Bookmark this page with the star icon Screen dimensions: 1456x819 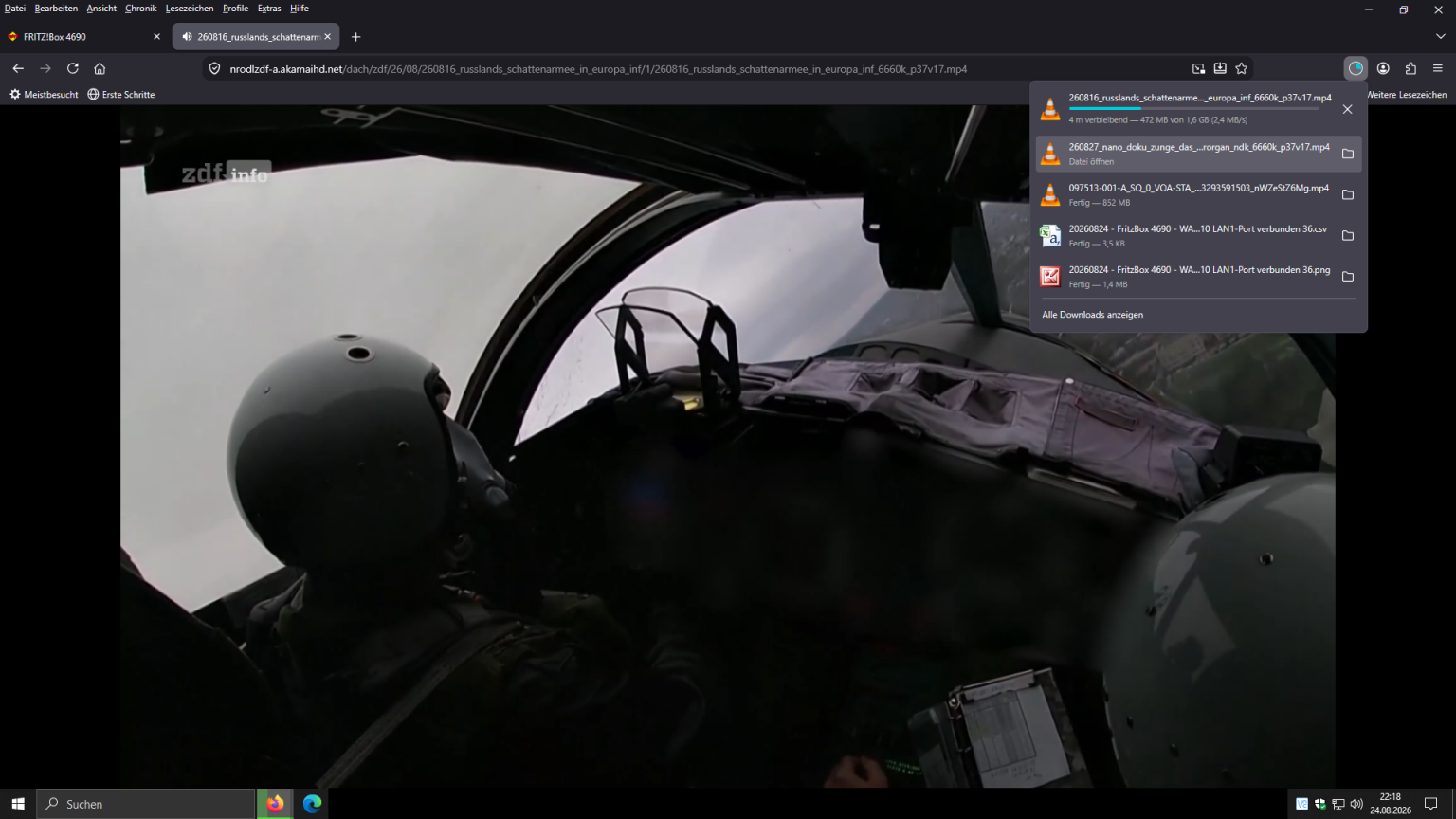pos(1242,68)
